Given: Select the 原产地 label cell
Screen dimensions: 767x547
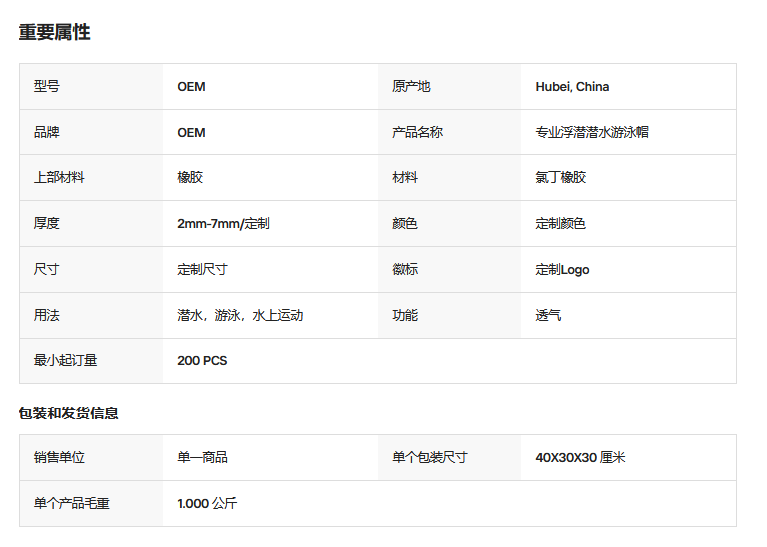Looking at the screenshot, I should point(450,87).
